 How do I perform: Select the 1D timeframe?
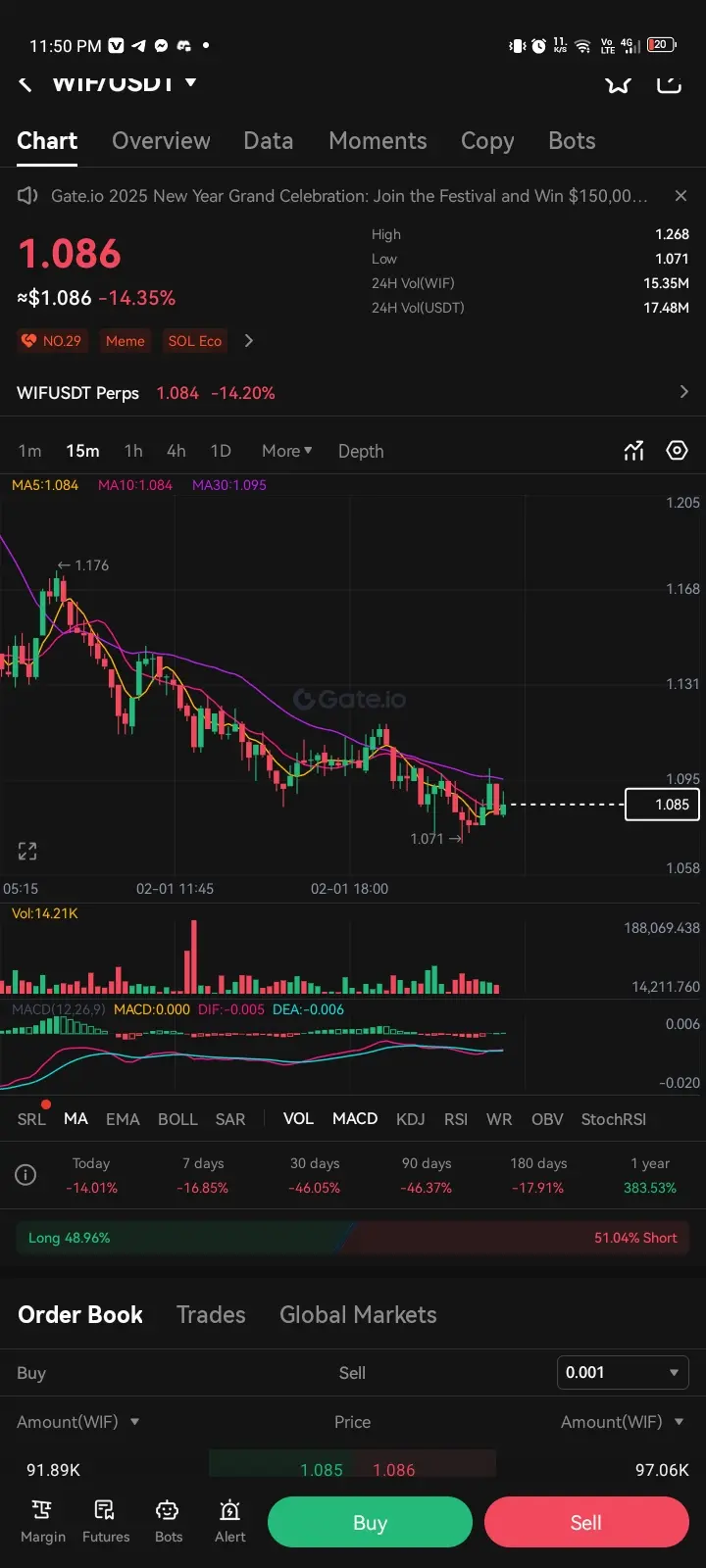pyautogui.click(x=221, y=451)
